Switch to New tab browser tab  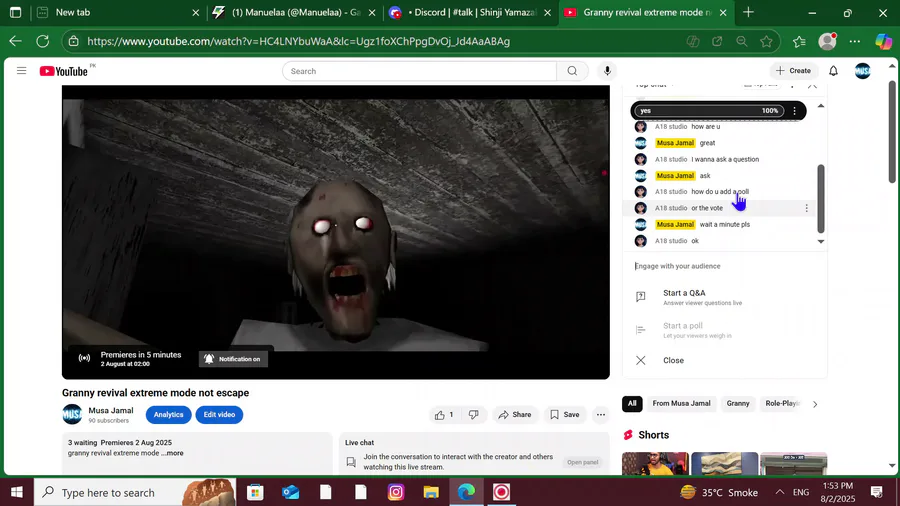click(x=118, y=13)
